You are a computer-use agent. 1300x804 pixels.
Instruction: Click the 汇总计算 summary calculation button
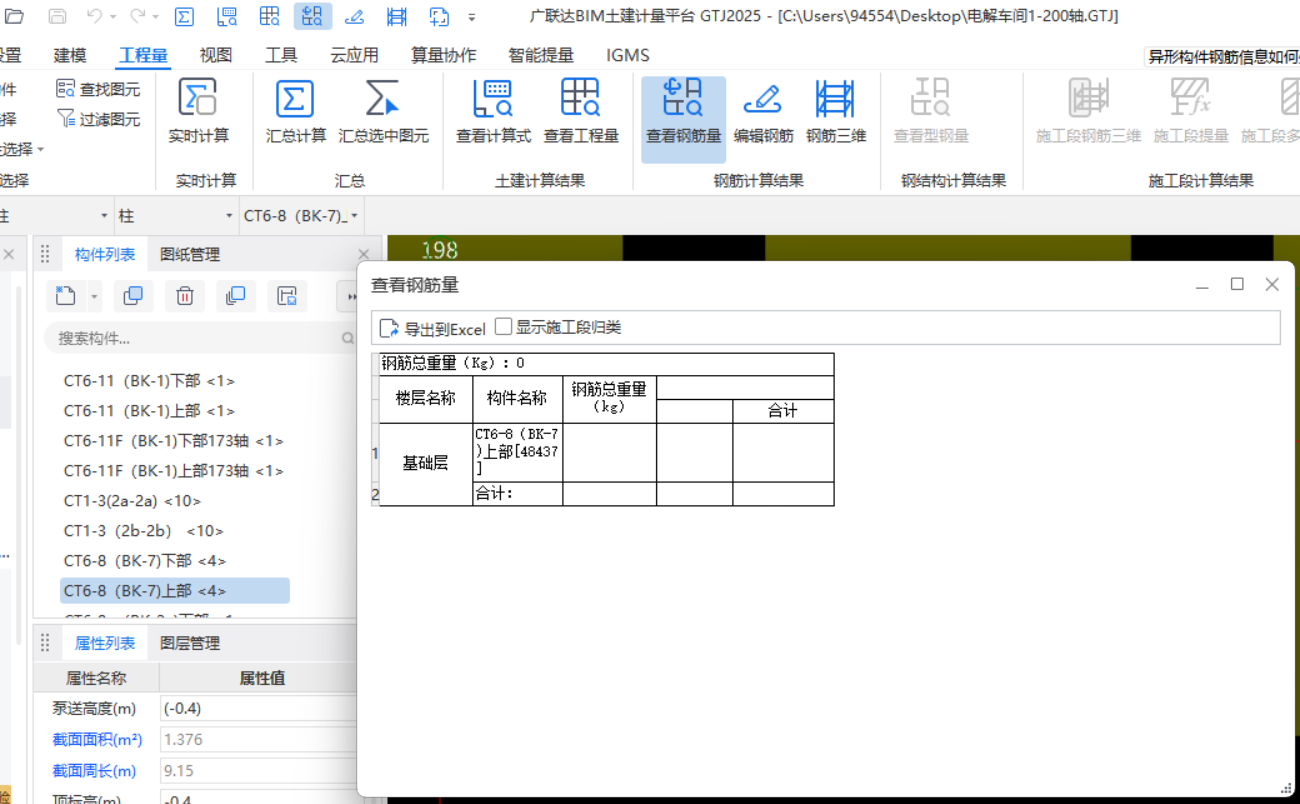pyautogui.click(x=295, y=112)
